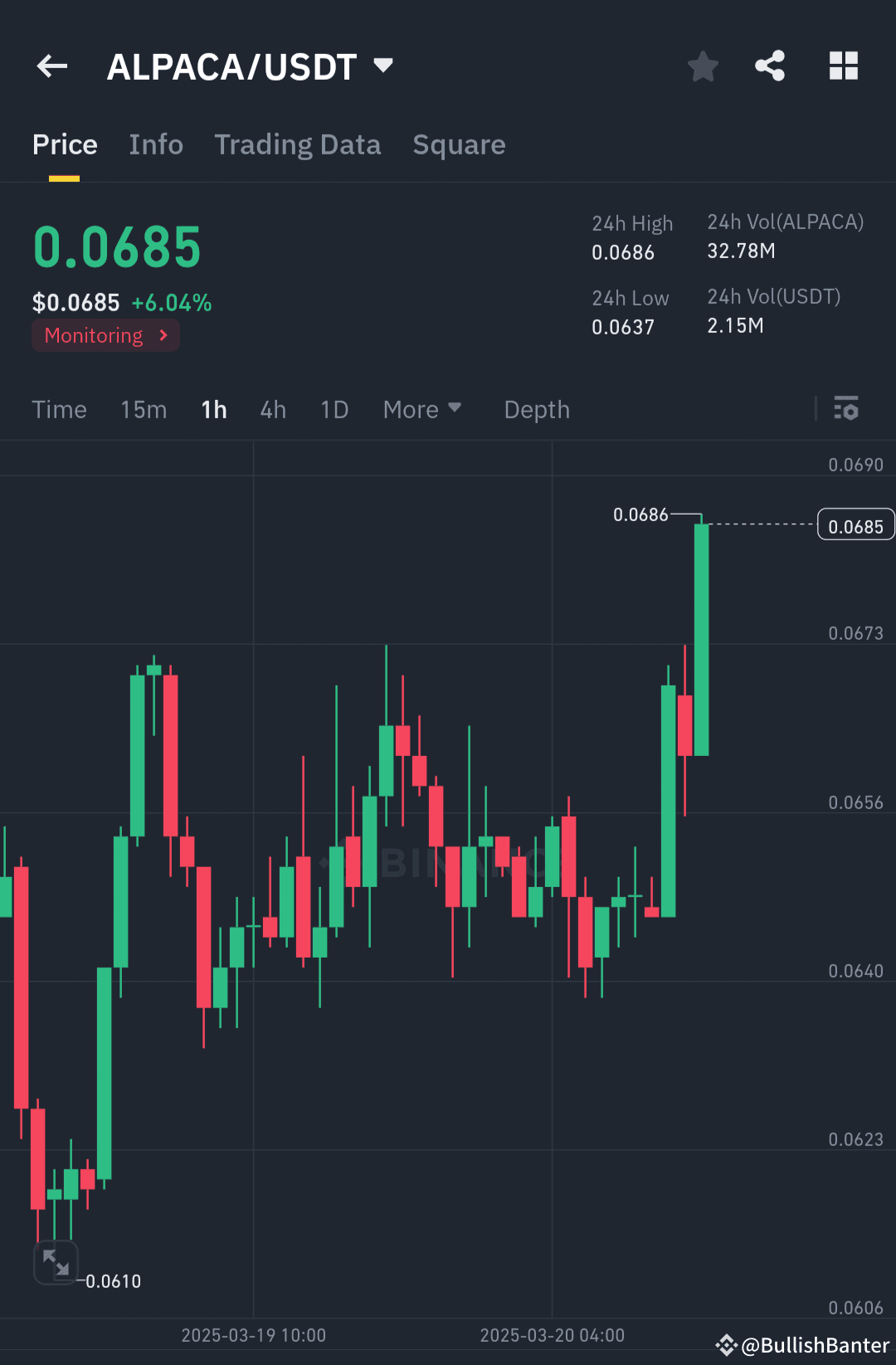Click the Depth view option
896x1365 pixels.
click(536, 409)
